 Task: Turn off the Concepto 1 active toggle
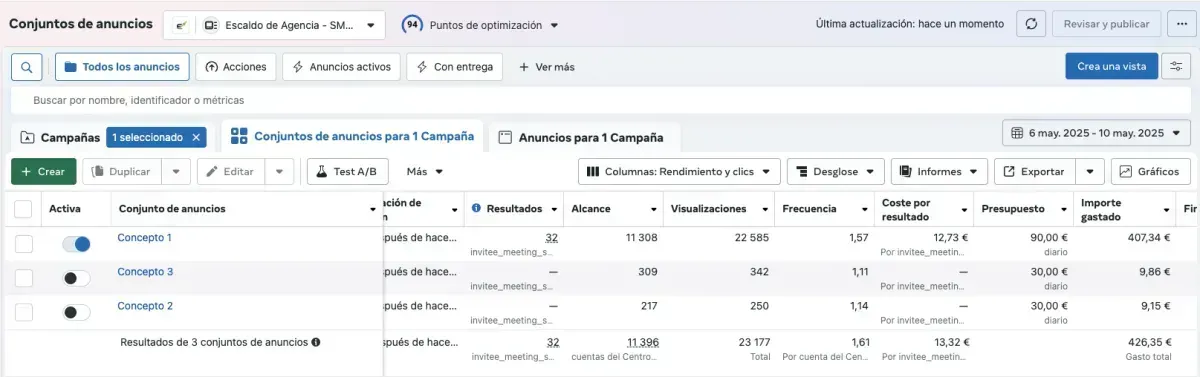pos(76,244)
